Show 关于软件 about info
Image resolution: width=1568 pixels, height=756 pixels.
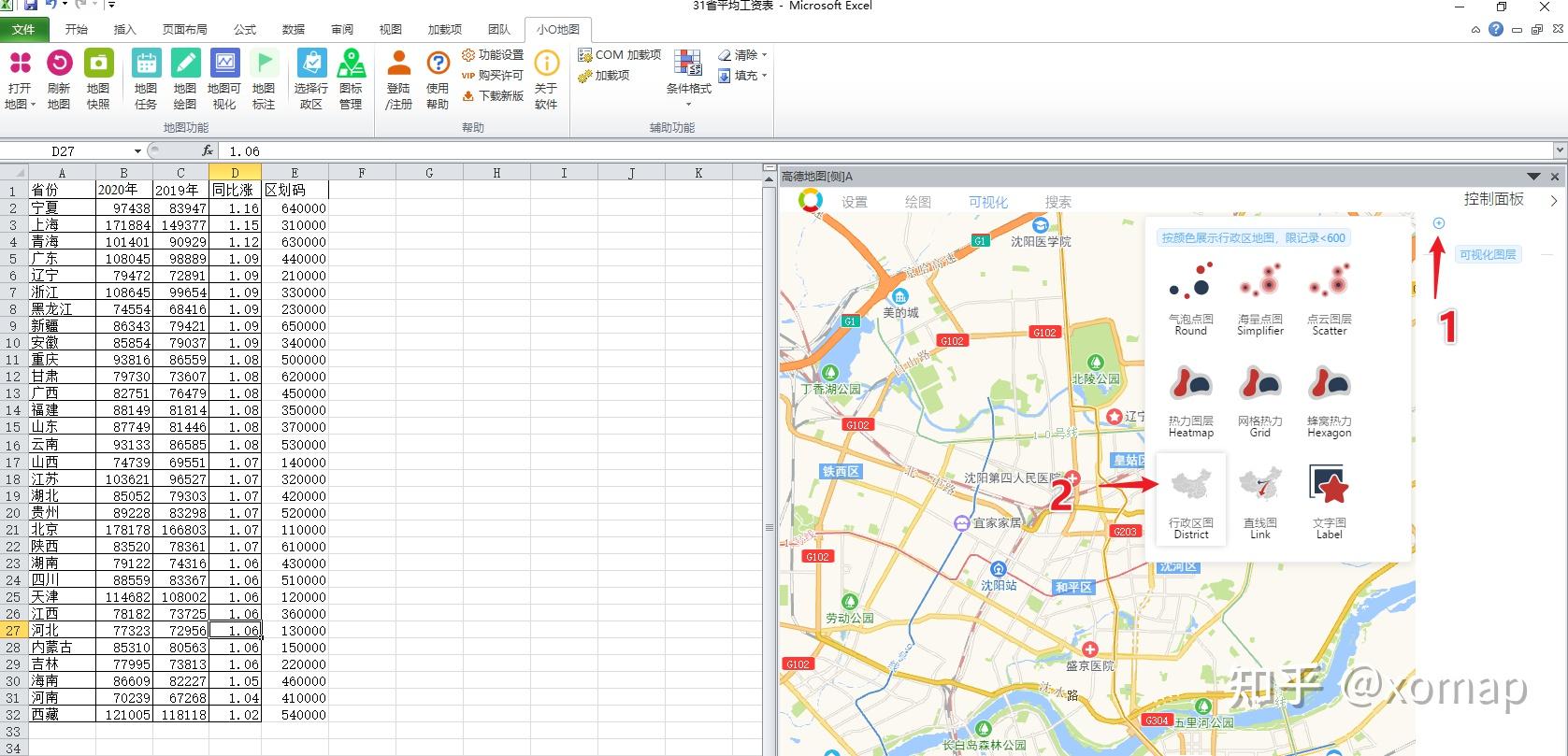(546, 80)
